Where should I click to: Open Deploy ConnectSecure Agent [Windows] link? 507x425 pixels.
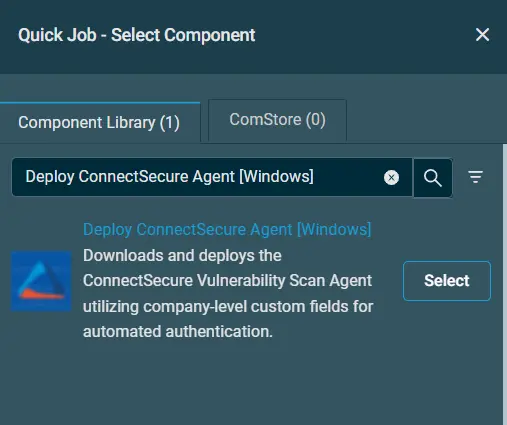pos(227,230)
